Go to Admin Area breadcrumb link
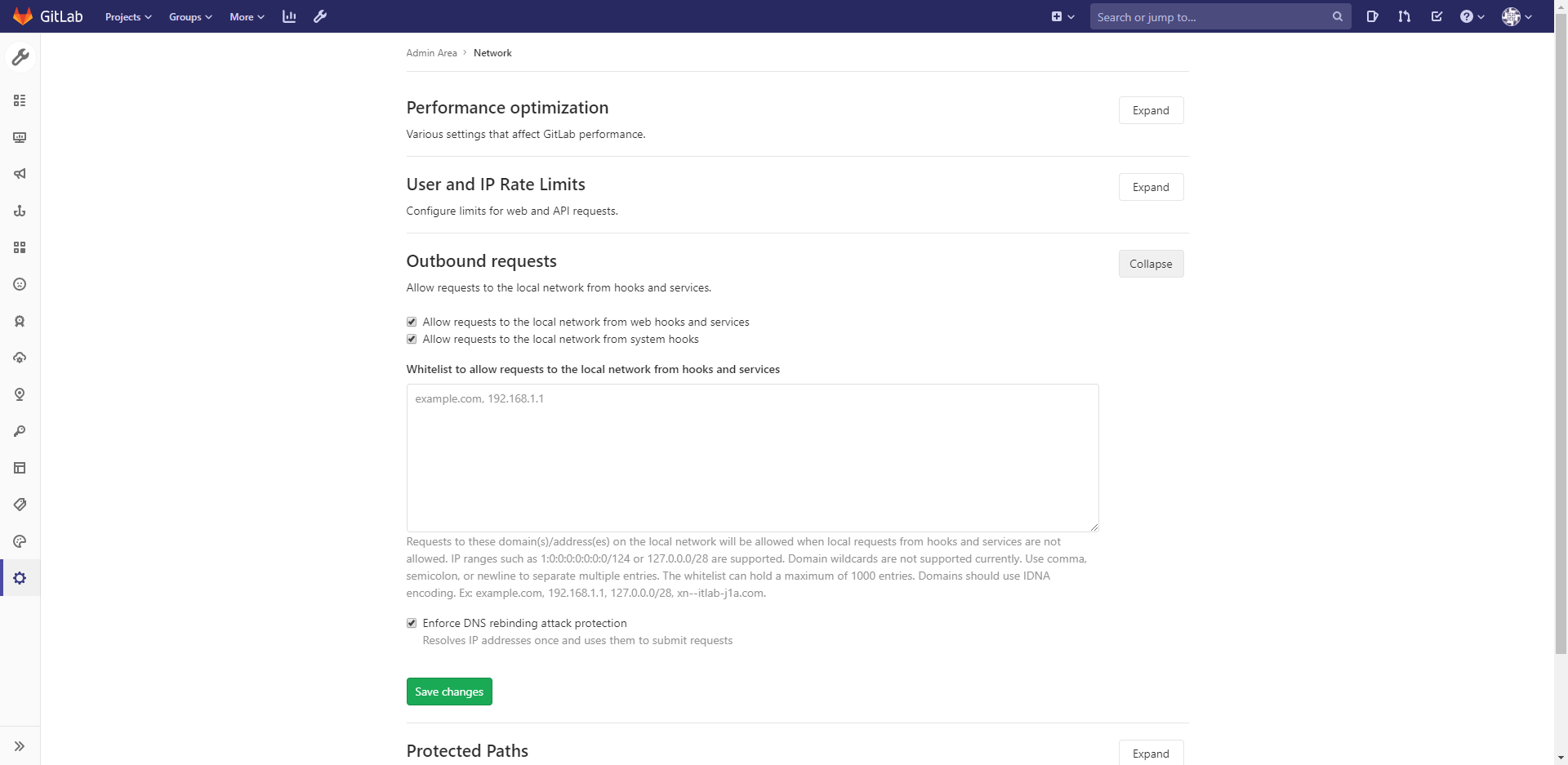Image resolution: width=1568 pixels, height=765 pixels. pyautogui.click(x=431, y=53)
